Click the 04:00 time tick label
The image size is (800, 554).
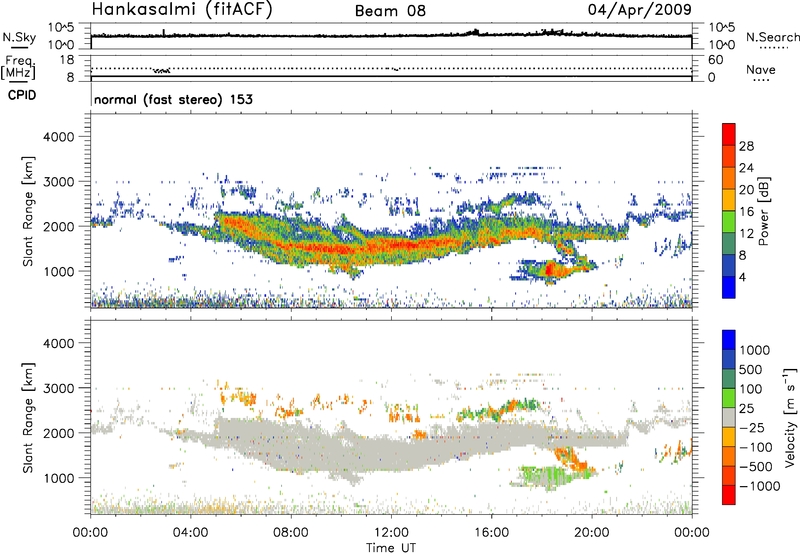click(191, 533)
